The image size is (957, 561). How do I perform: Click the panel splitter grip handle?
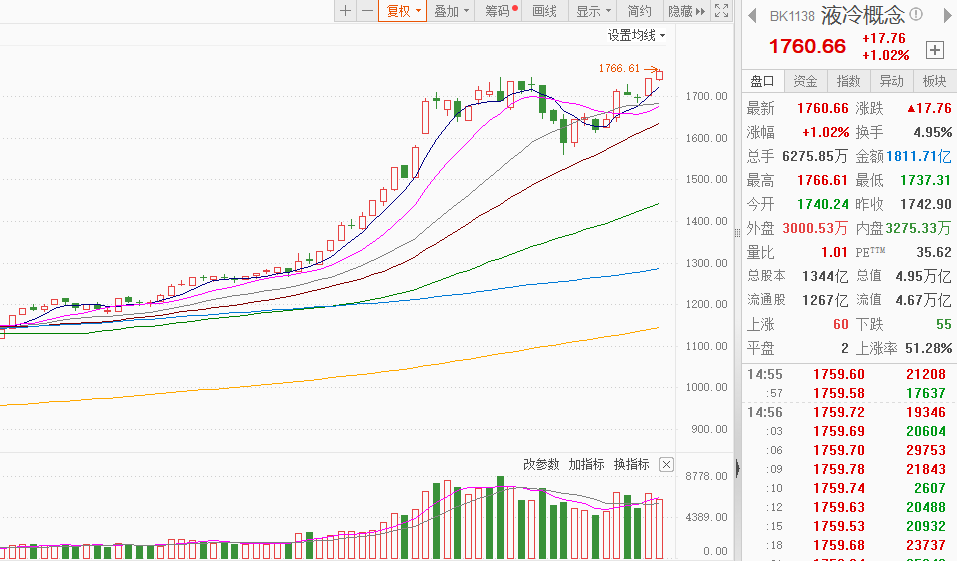coord(737,233)
